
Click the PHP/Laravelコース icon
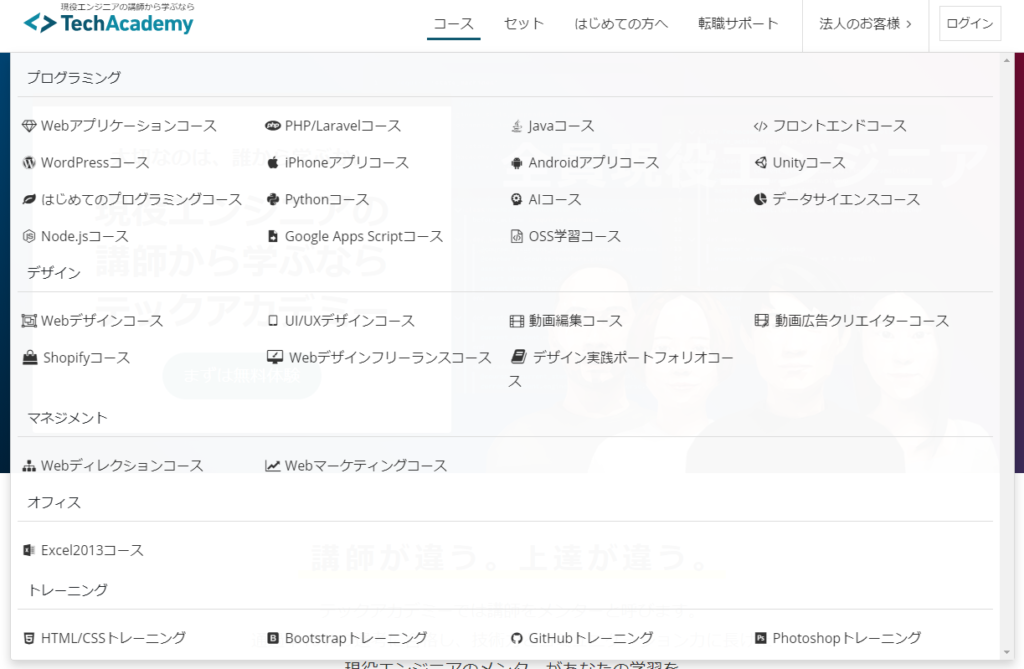coord(274,125)
